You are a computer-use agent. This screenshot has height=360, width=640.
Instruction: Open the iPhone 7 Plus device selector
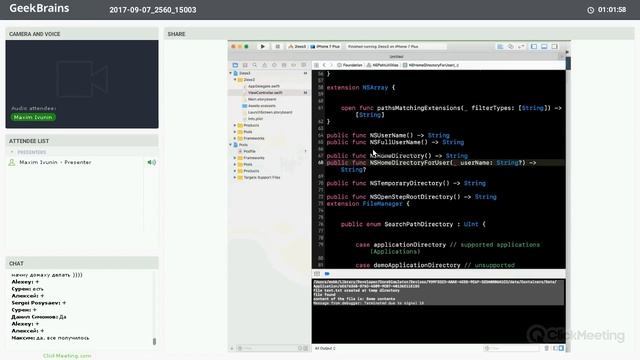pyautogui.click(x=325, y=47)
